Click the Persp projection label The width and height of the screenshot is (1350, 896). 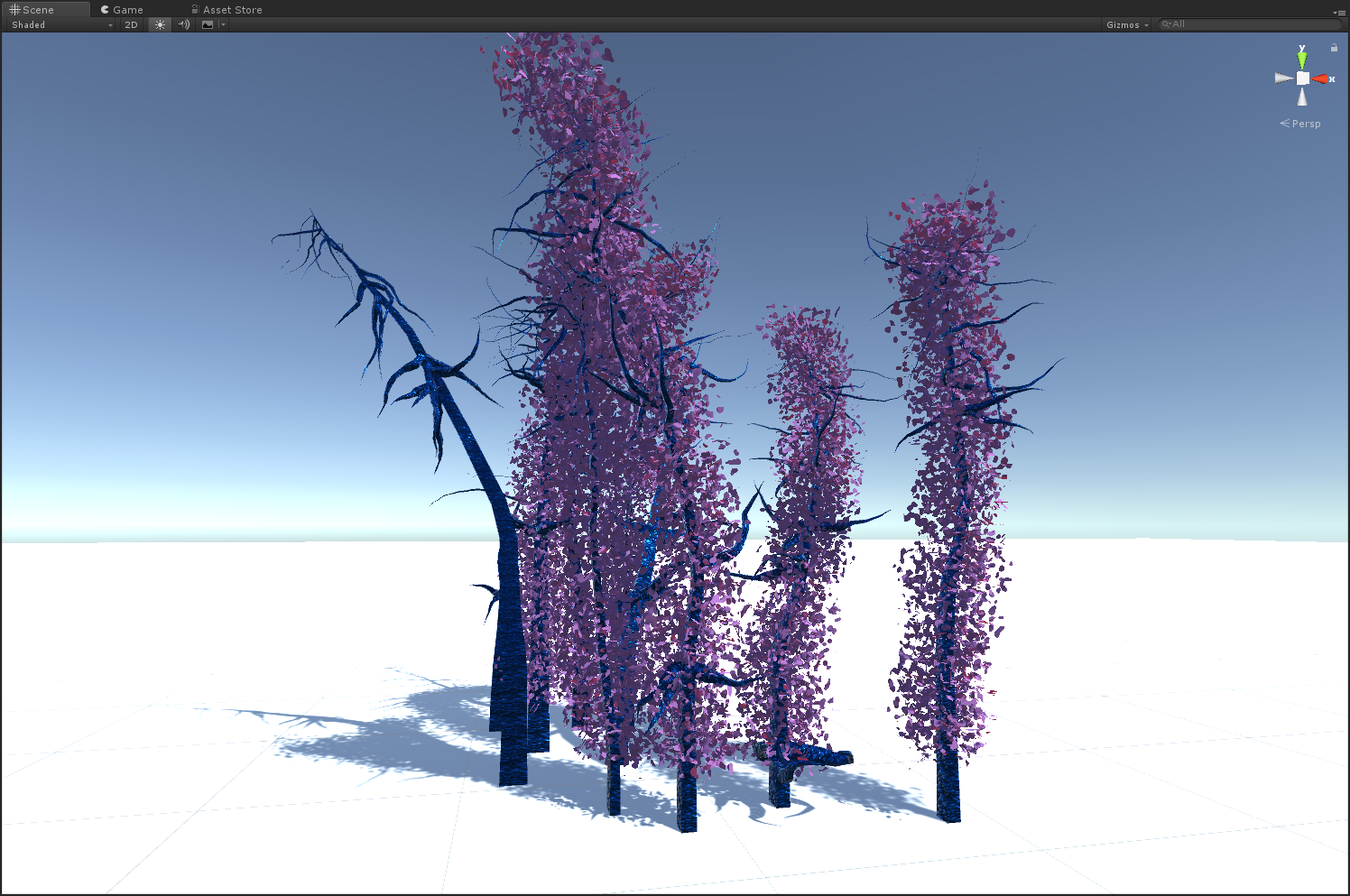1305,124
